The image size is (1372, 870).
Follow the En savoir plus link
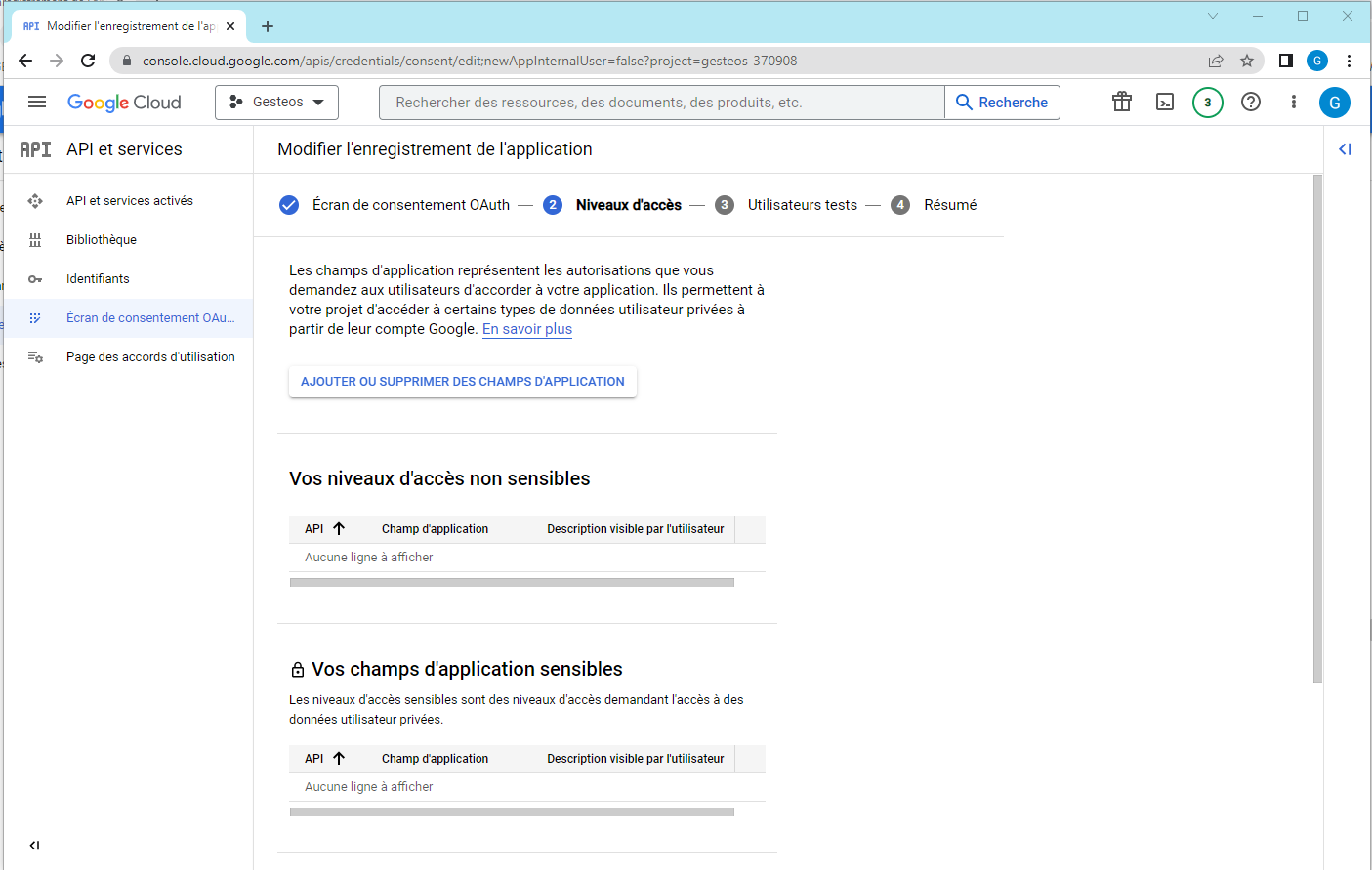pos(527,329)
